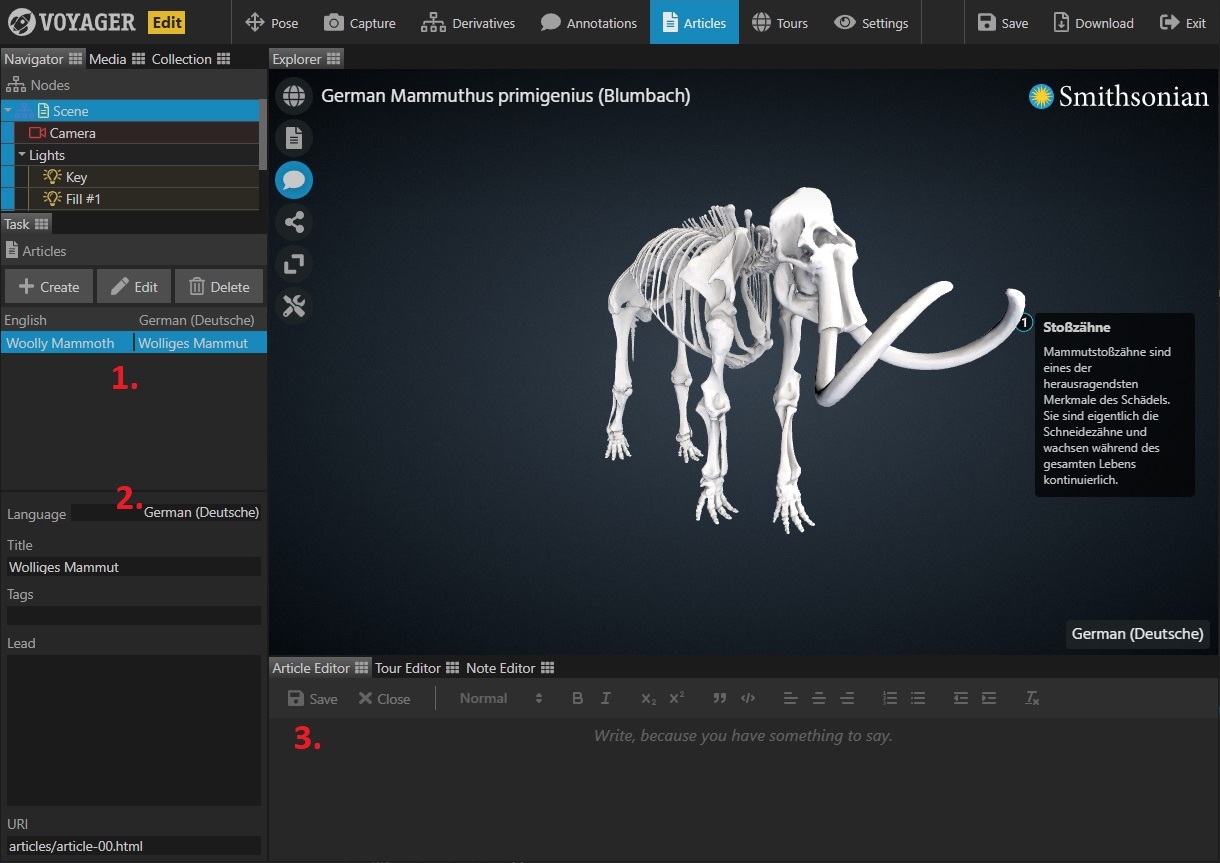Insert blockquote in Article Editor toolbar

(719, 698)
